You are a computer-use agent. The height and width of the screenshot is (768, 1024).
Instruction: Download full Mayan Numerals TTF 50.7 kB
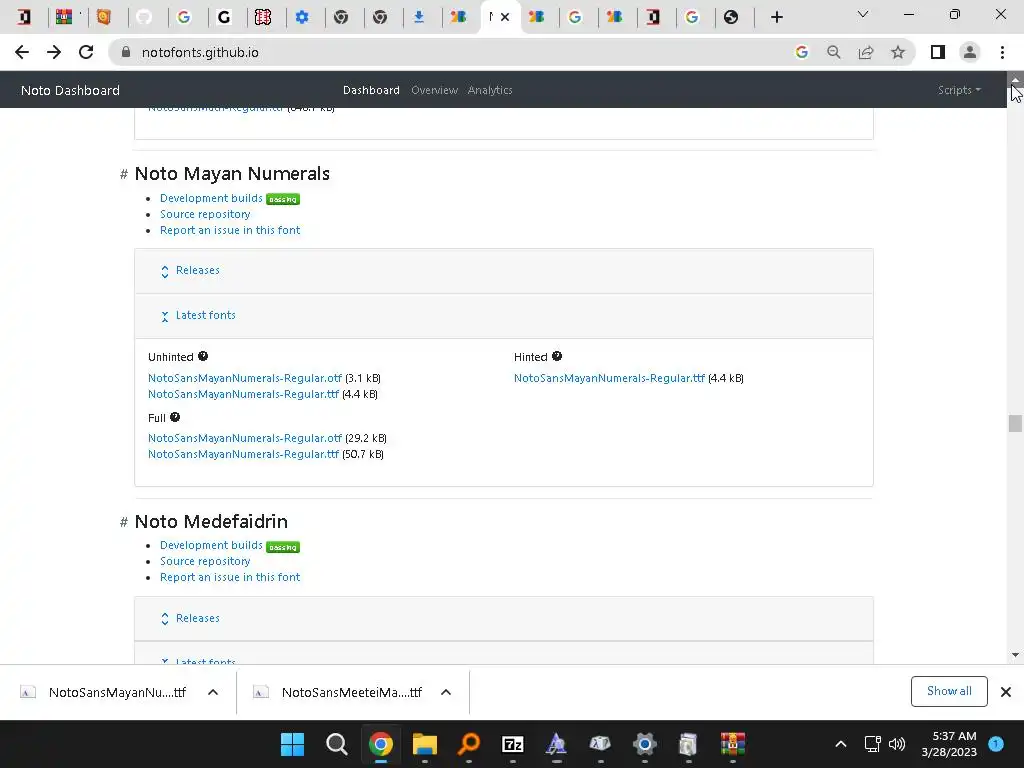(244, 454)
